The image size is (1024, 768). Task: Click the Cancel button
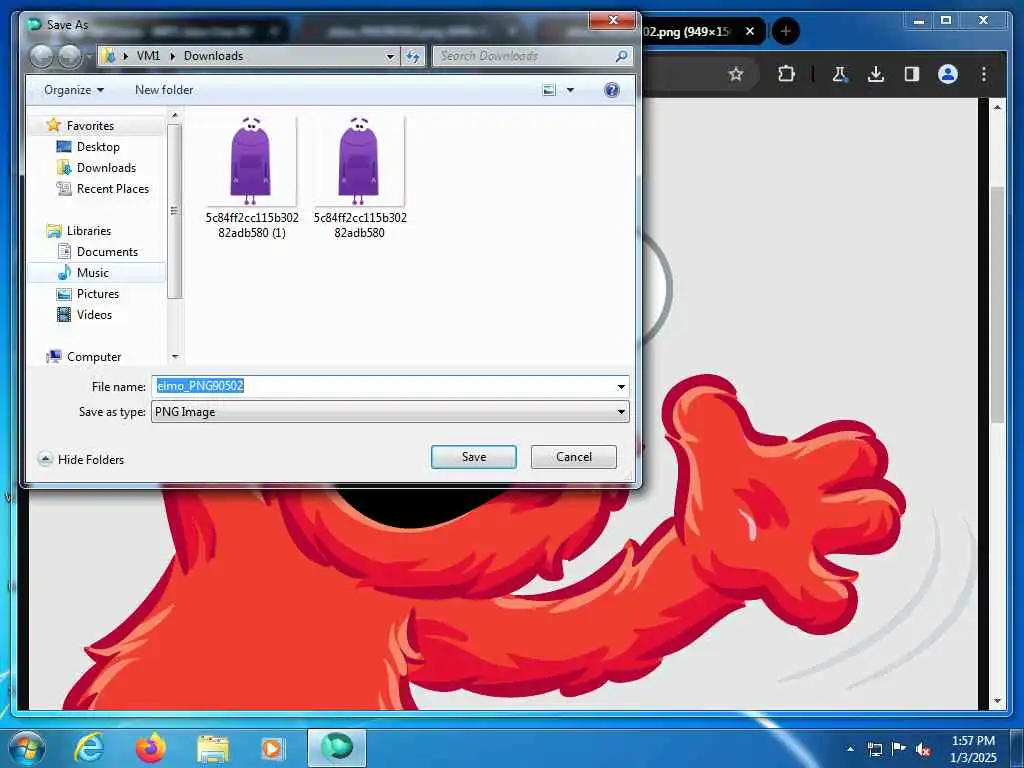[x=573, y=457]
